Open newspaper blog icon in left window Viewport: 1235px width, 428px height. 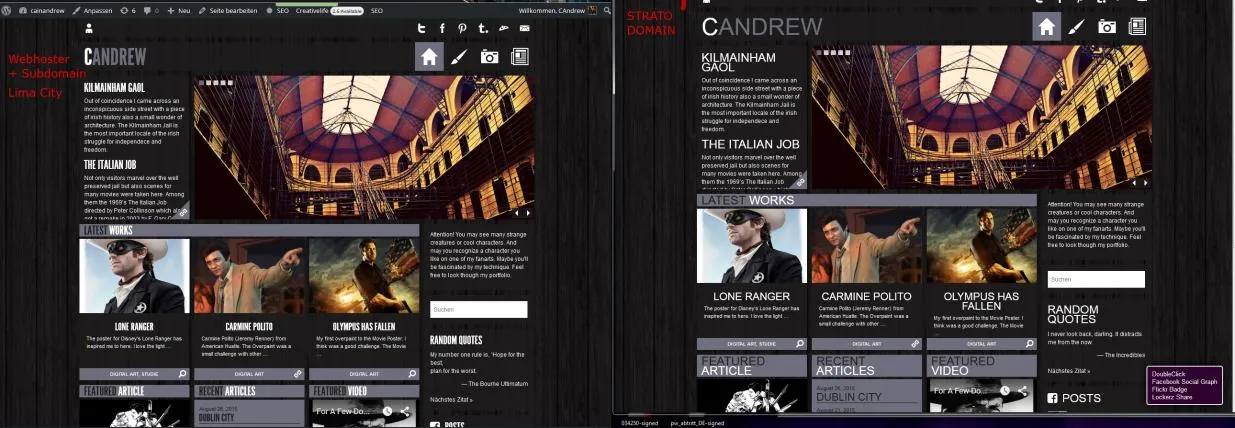tap(519, 56)
